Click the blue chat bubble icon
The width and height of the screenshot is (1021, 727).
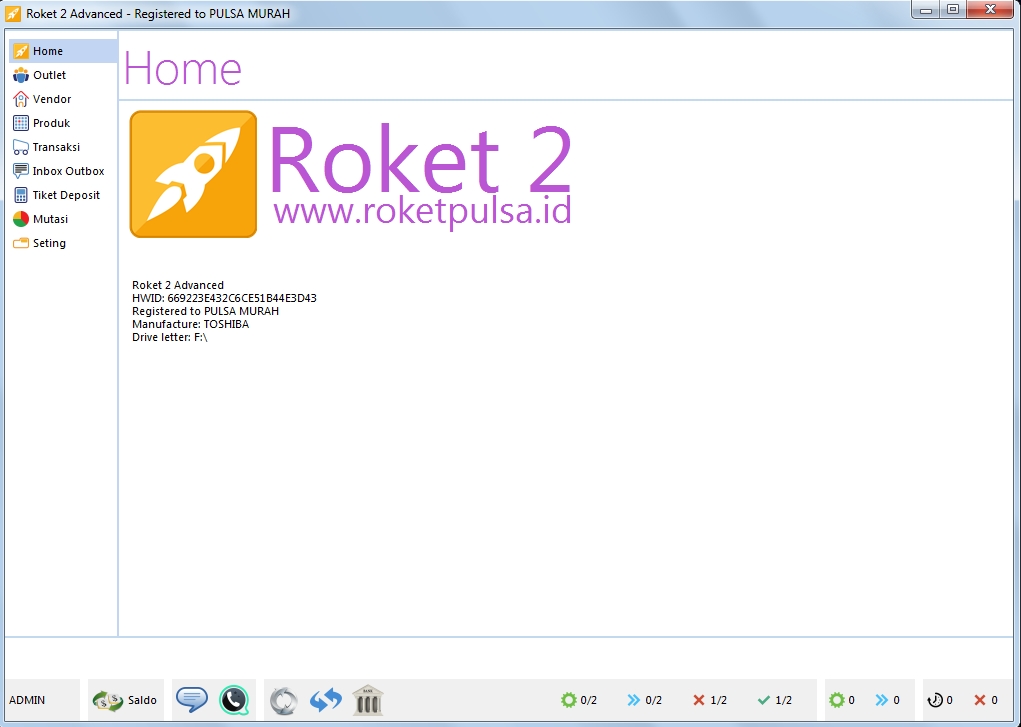tap(192, 700)
